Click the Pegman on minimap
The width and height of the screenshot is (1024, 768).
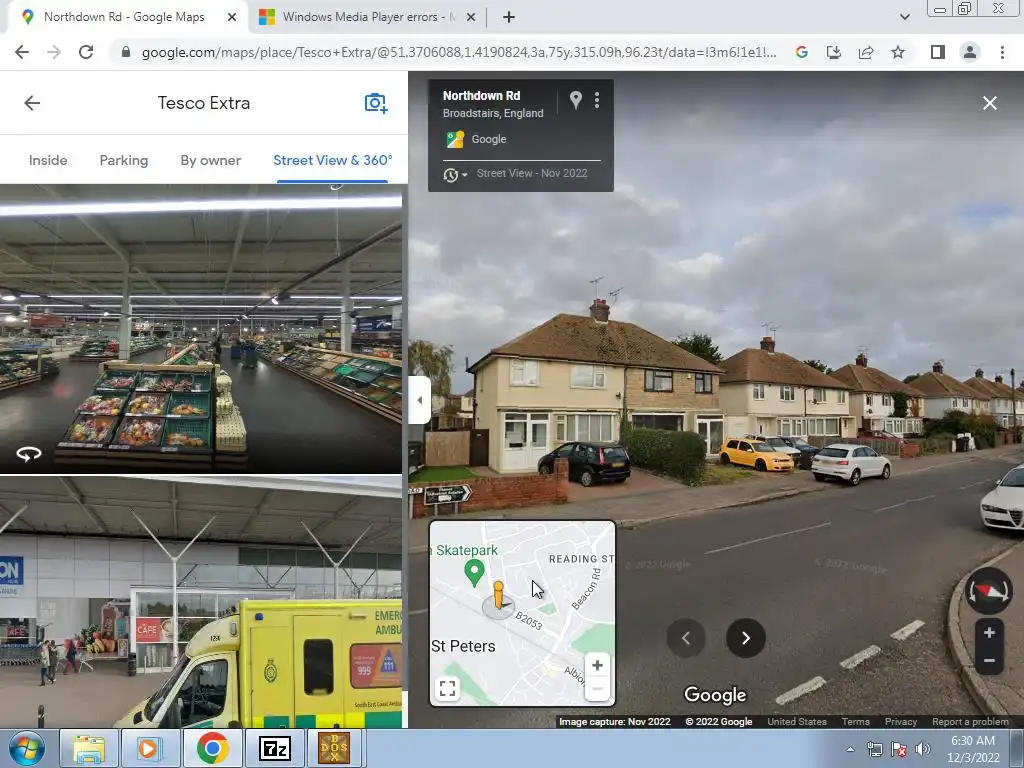pyautogui.click(x=498, y=596)
